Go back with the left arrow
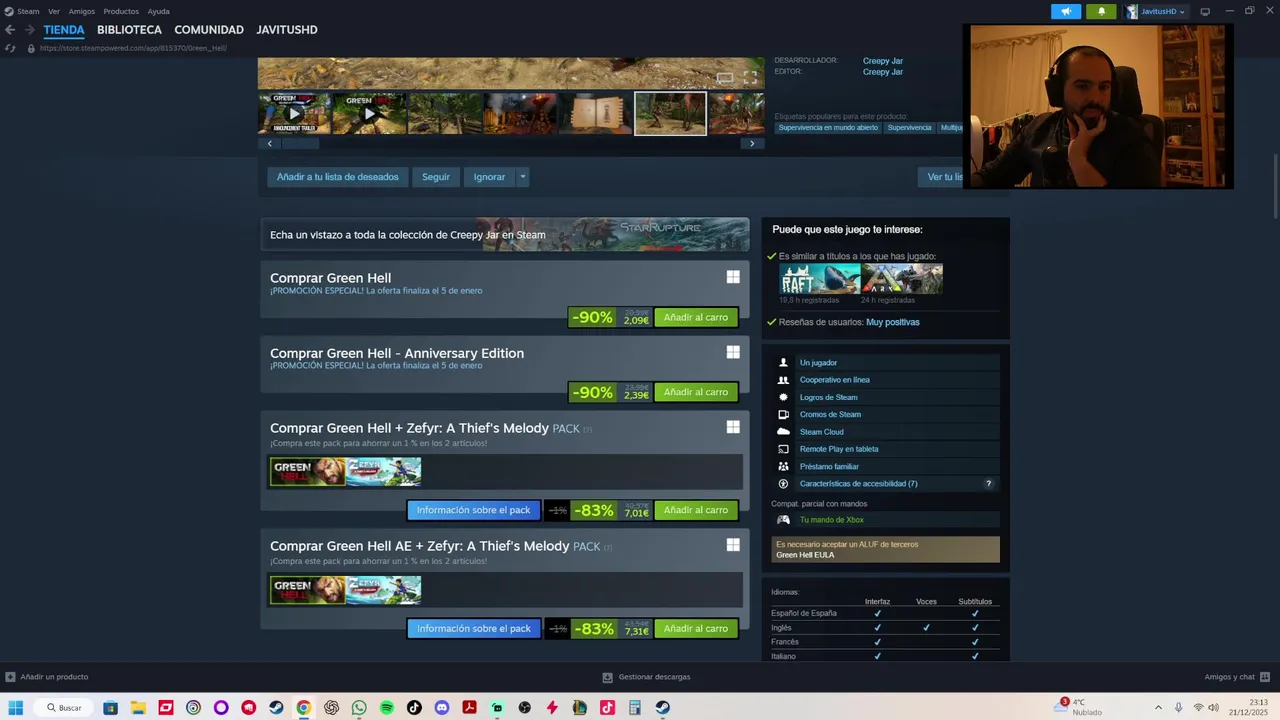The width and height of the screenshot is (1280, 720). [10, 30]
